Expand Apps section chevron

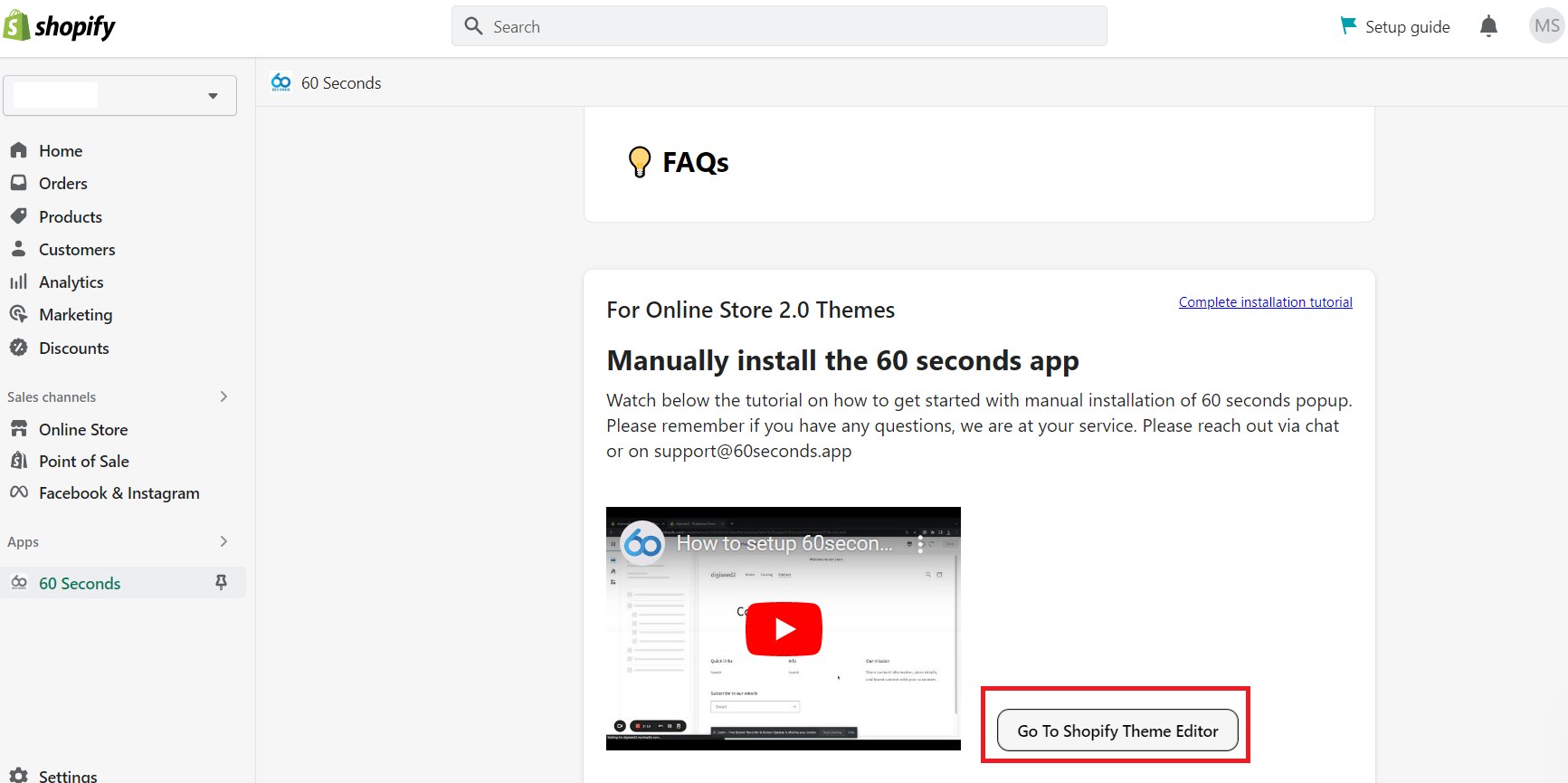(223, 541)
